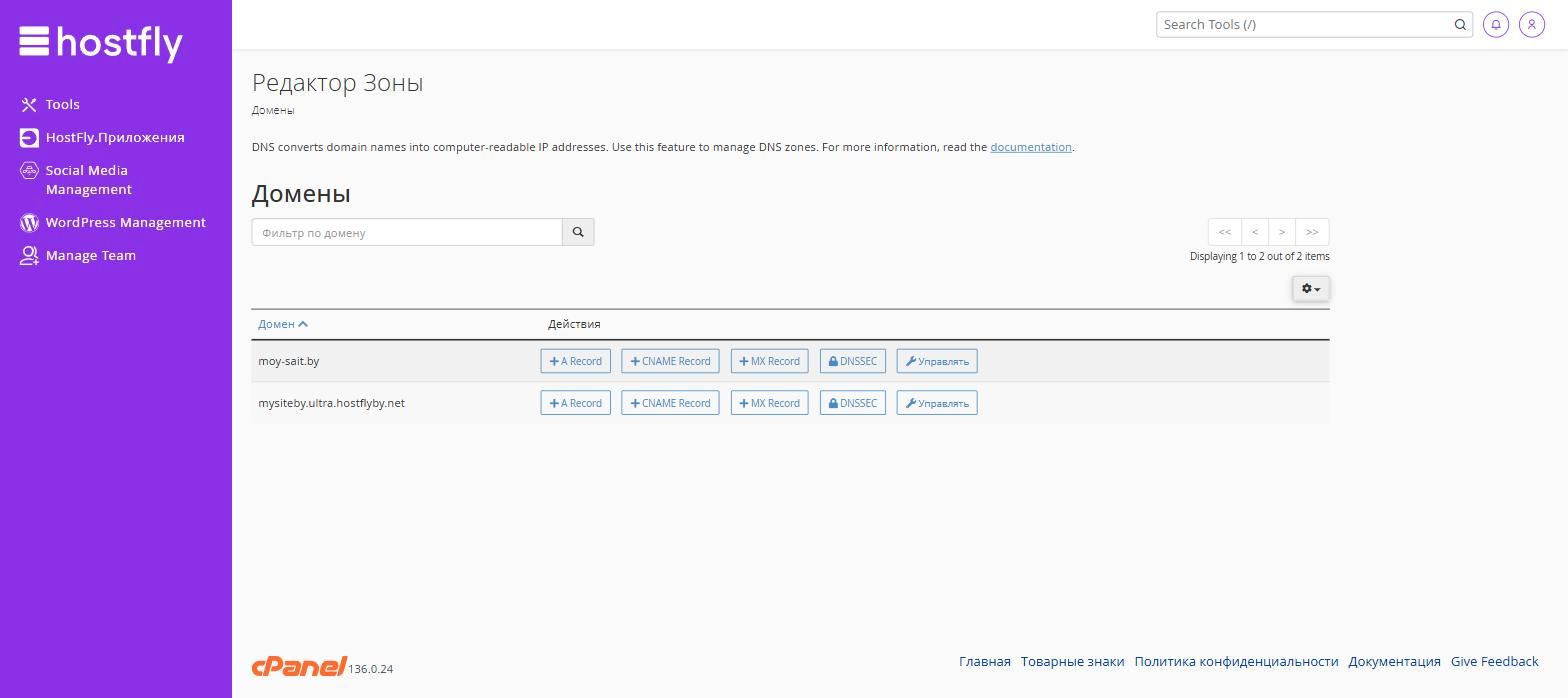1568x698 pixels.
Task: Add CNAME Record for moy-sait.by
Action: [670, 361]
